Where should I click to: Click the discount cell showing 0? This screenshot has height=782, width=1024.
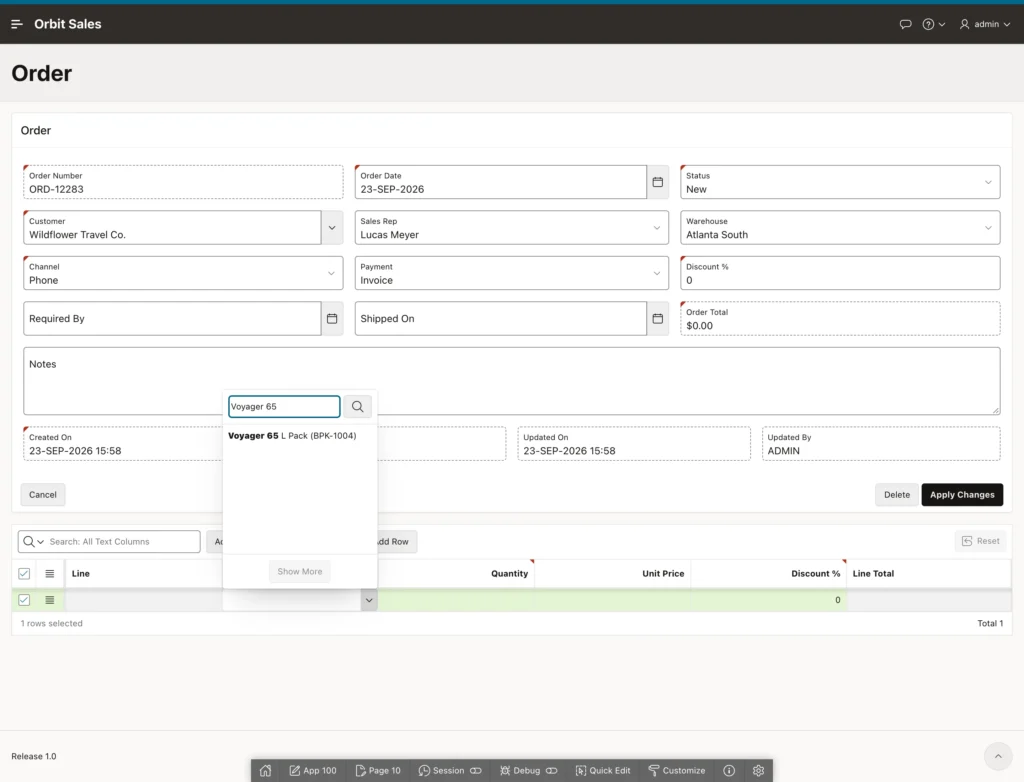click(769, 600)
